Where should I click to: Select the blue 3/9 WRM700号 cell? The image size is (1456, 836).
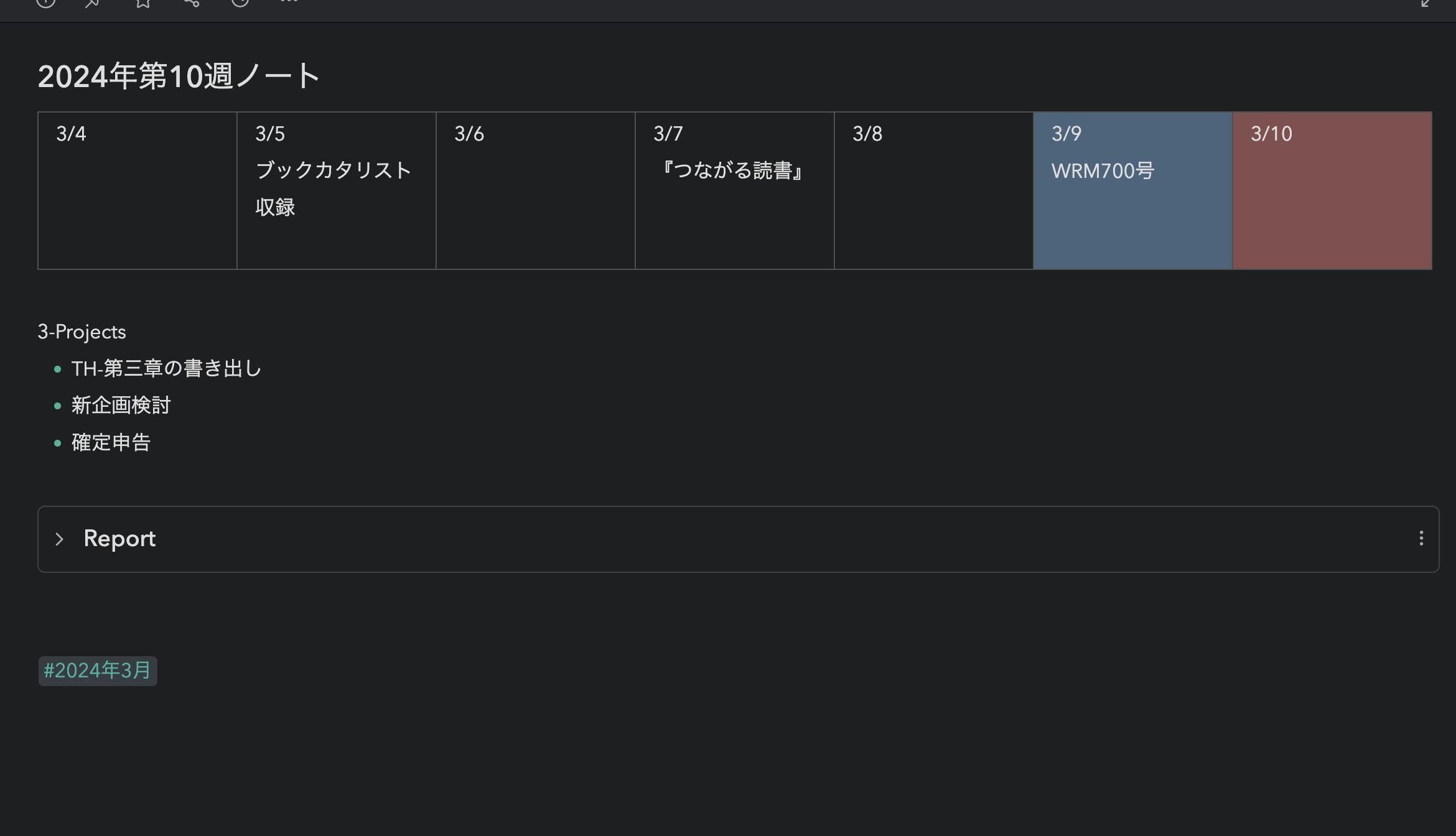click(x=1131, y=190)
